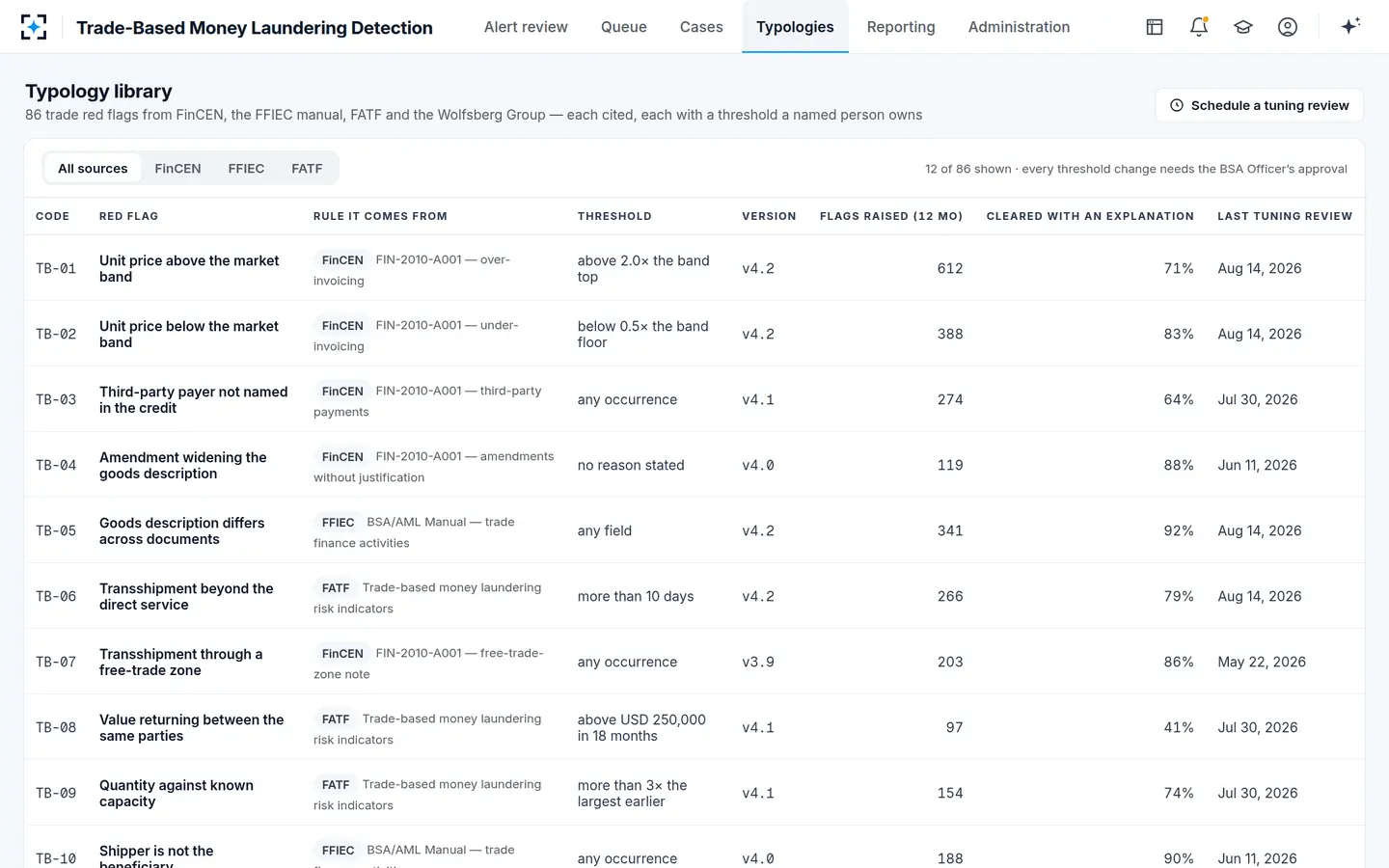Go to the Alert review tab
The image size is (1389, 868).
click(526, 27)
